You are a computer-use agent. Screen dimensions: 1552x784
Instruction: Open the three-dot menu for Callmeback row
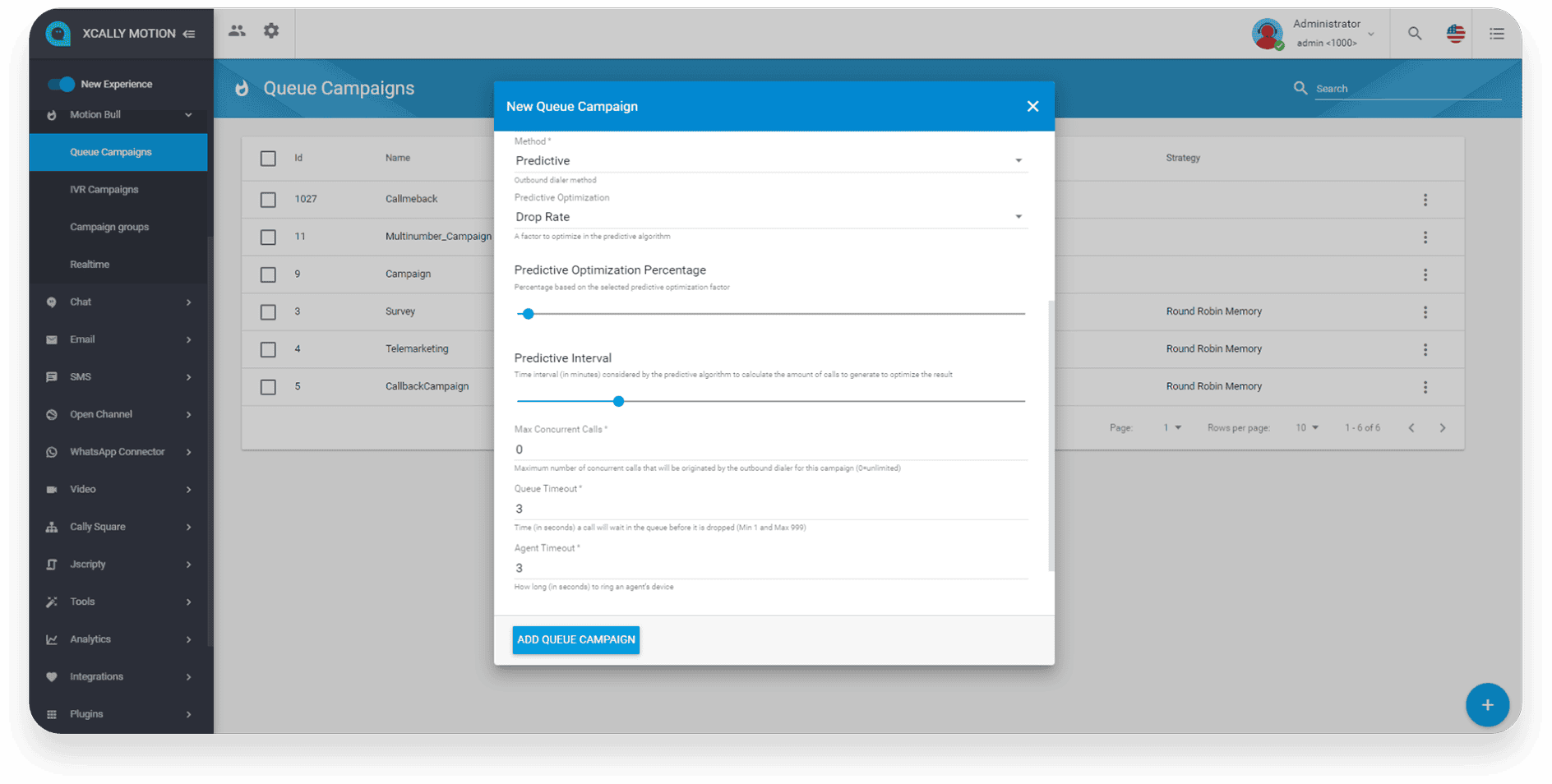1425,200
